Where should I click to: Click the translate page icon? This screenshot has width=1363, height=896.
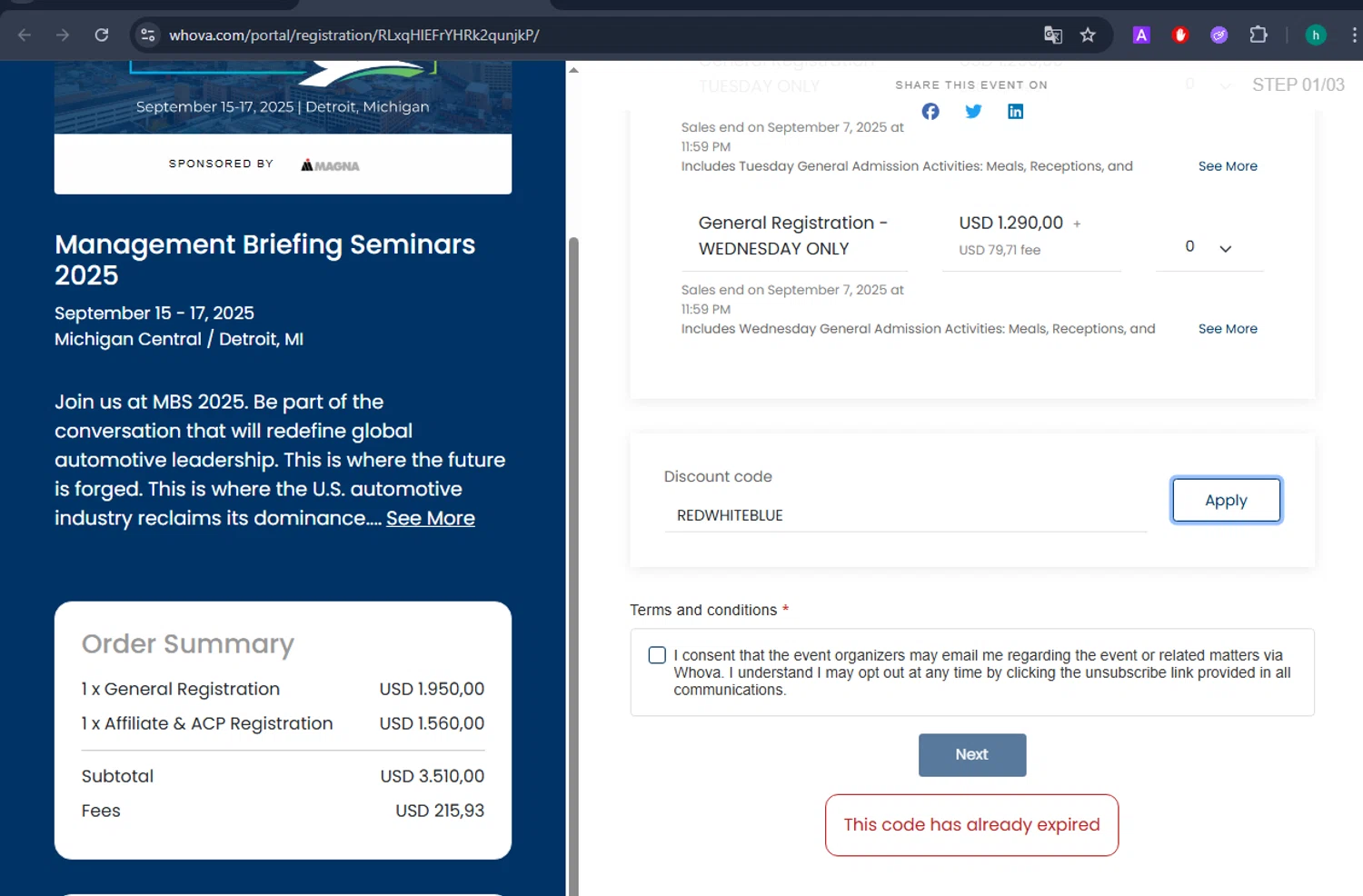tap(1053, 35)
